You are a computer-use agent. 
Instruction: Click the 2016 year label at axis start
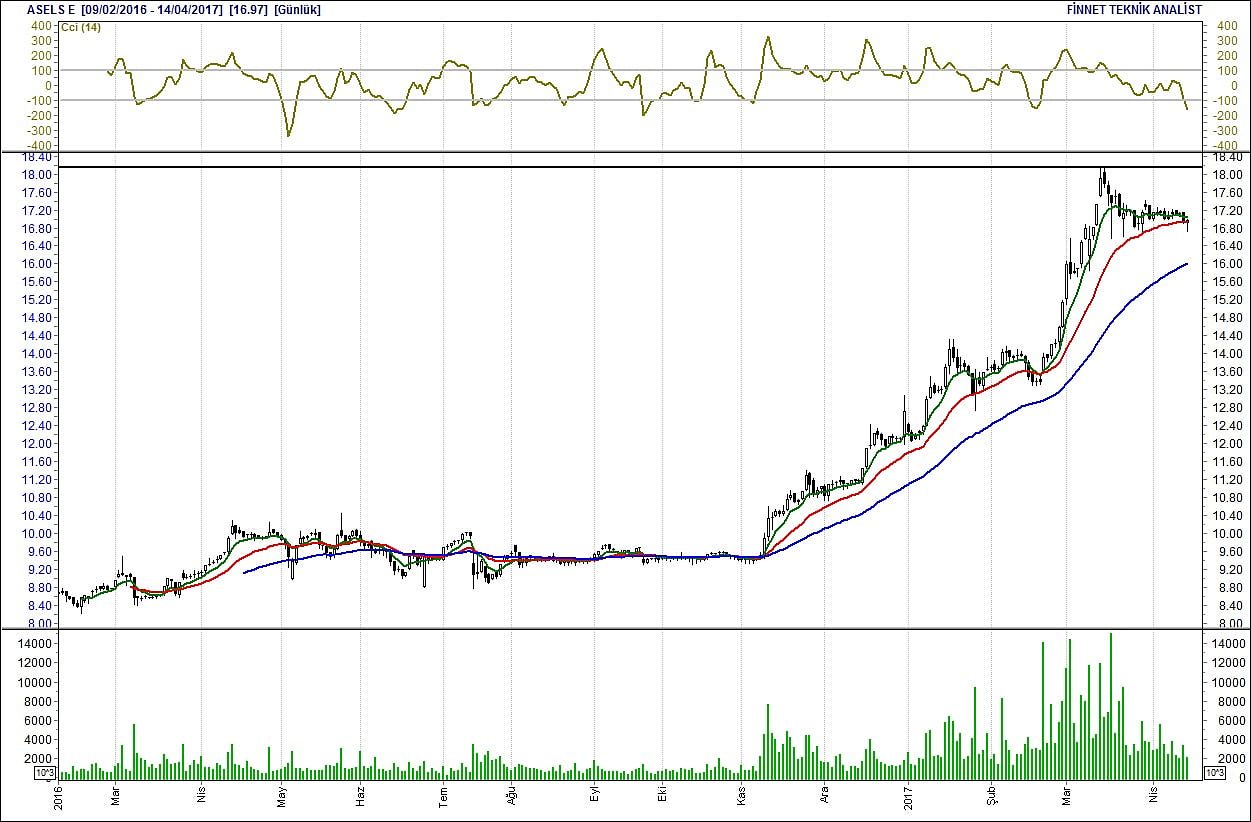pyautogui.click(x=60, y=797)
